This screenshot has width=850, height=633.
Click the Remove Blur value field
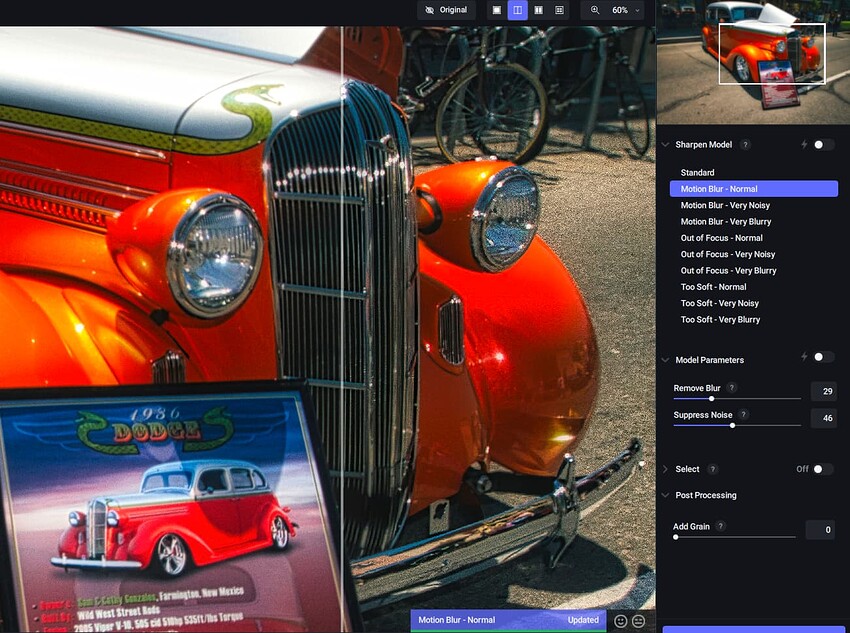pyautogui.click(x=823, y=391)
